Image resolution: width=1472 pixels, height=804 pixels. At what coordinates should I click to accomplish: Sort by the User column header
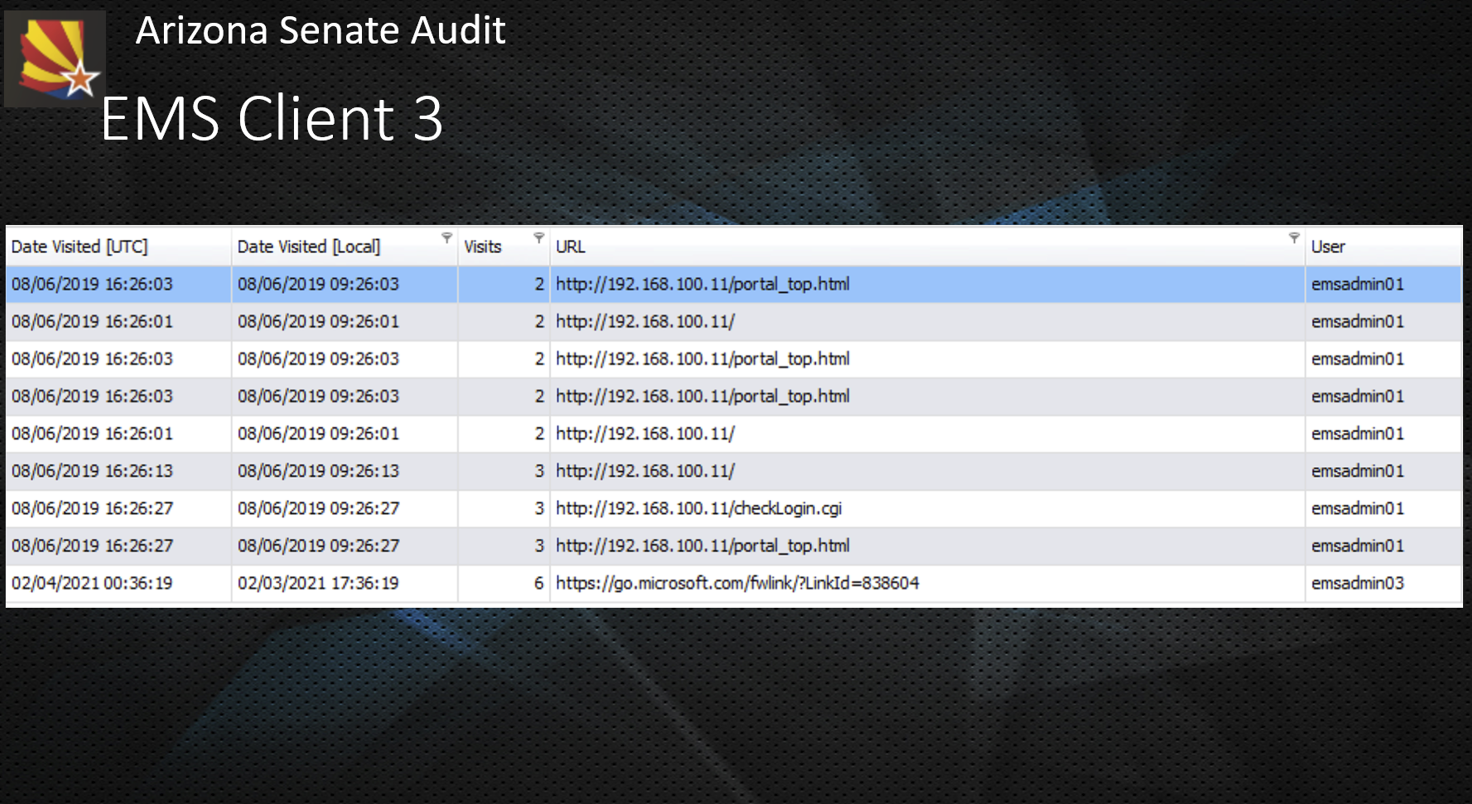1328,247
